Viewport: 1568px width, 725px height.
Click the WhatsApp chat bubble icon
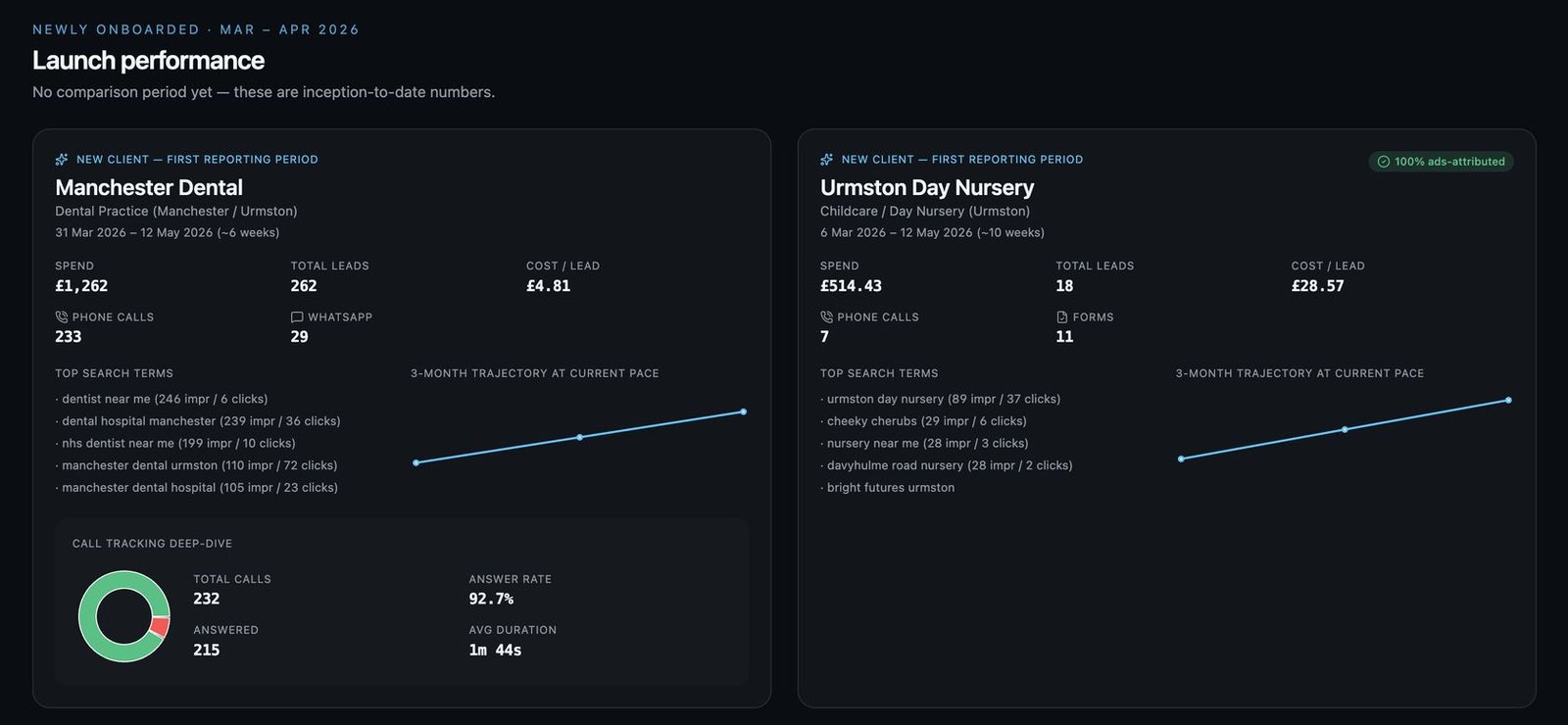pyautogui.click(x=297, y=317)
